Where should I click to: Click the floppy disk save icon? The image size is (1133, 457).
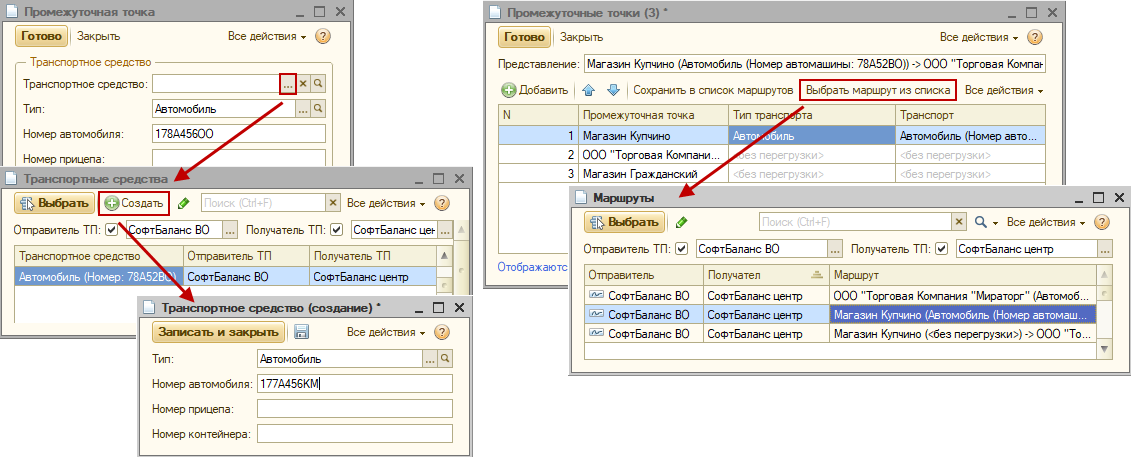pos(301,332)
